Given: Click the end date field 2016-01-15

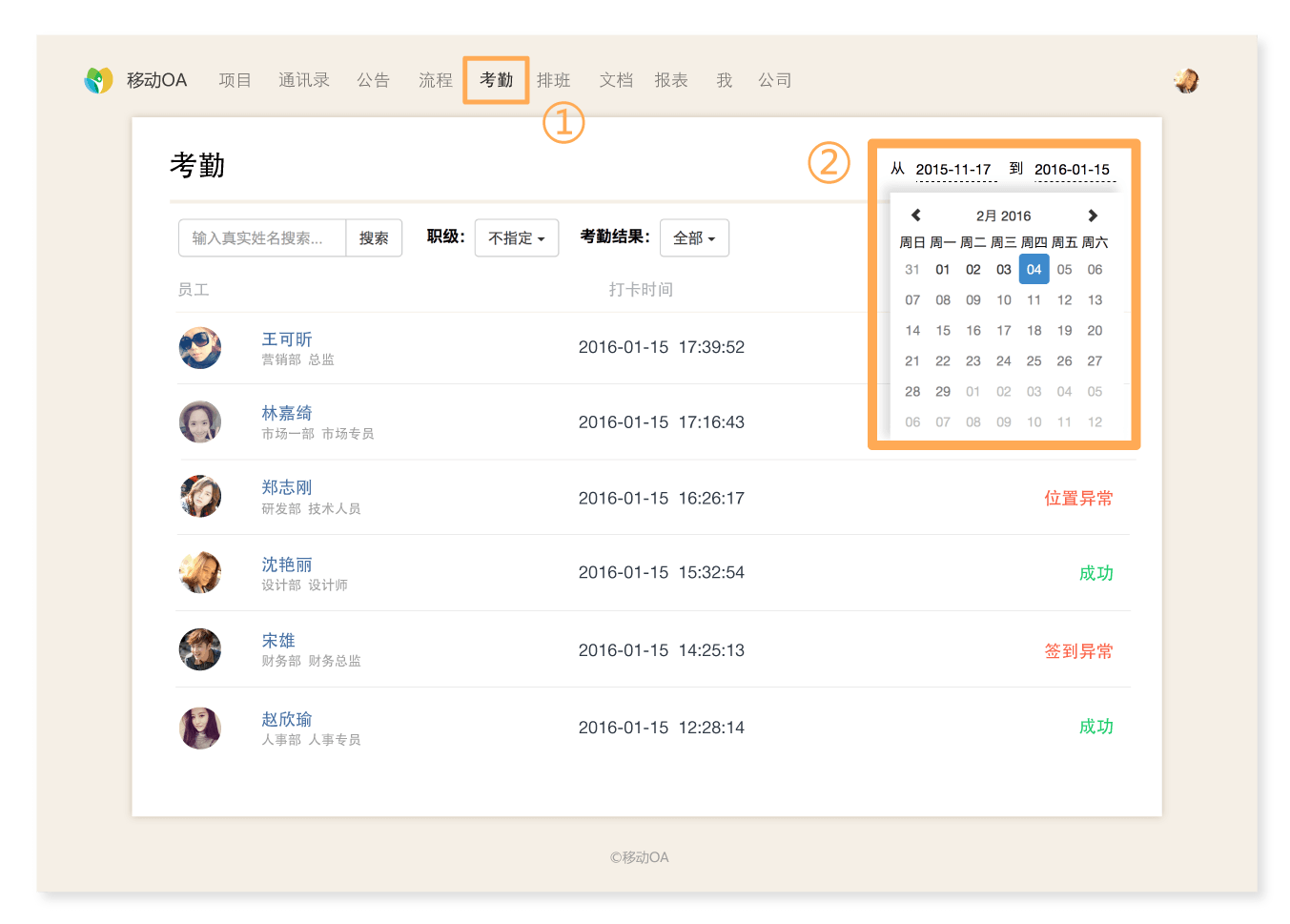Looking at the screenshot, I should 1072,170.
